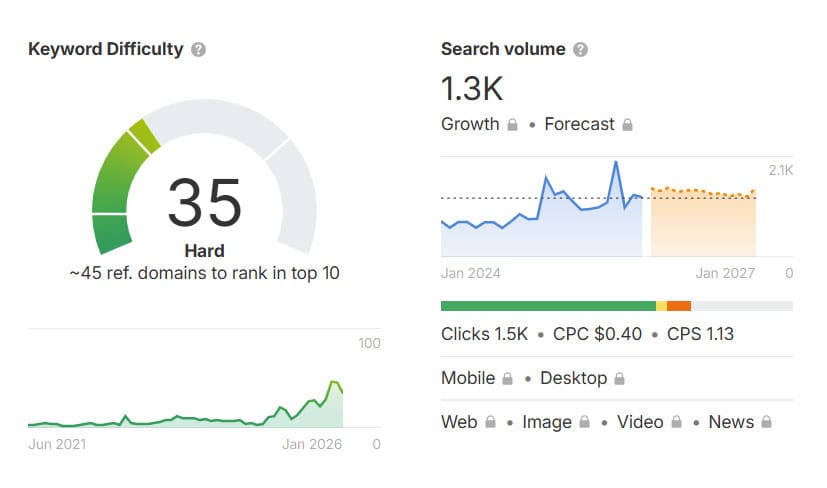
Task: Select the Video search type
Action: [640, 422]
